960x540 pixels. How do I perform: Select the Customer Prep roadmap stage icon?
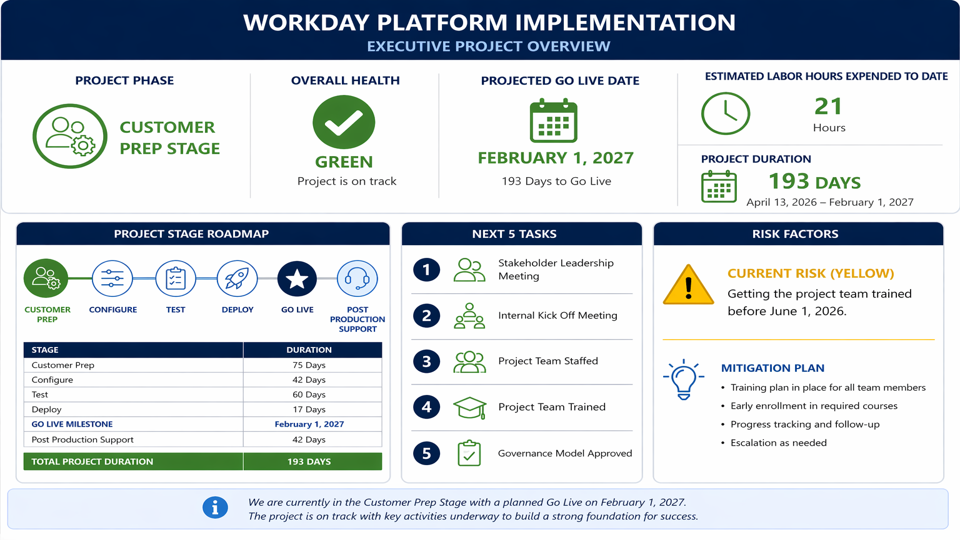coord(46,279)
